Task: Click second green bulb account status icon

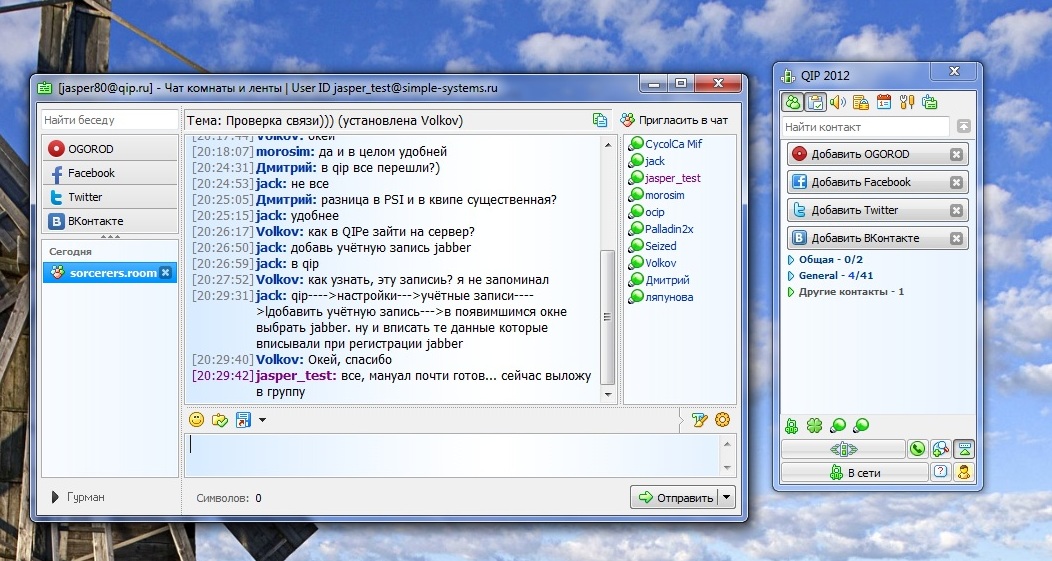Action: click(861, 425)
